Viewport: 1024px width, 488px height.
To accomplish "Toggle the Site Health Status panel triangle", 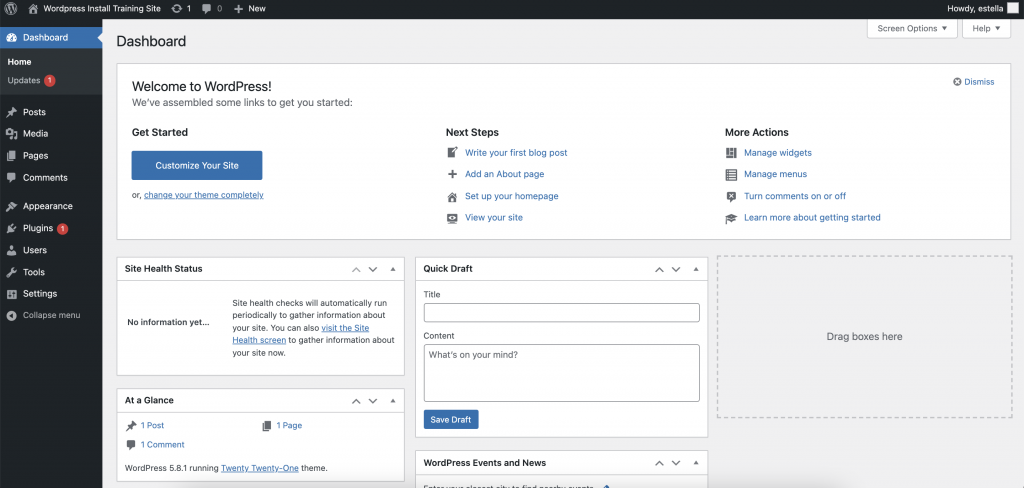I will click(x=392, y=269).
